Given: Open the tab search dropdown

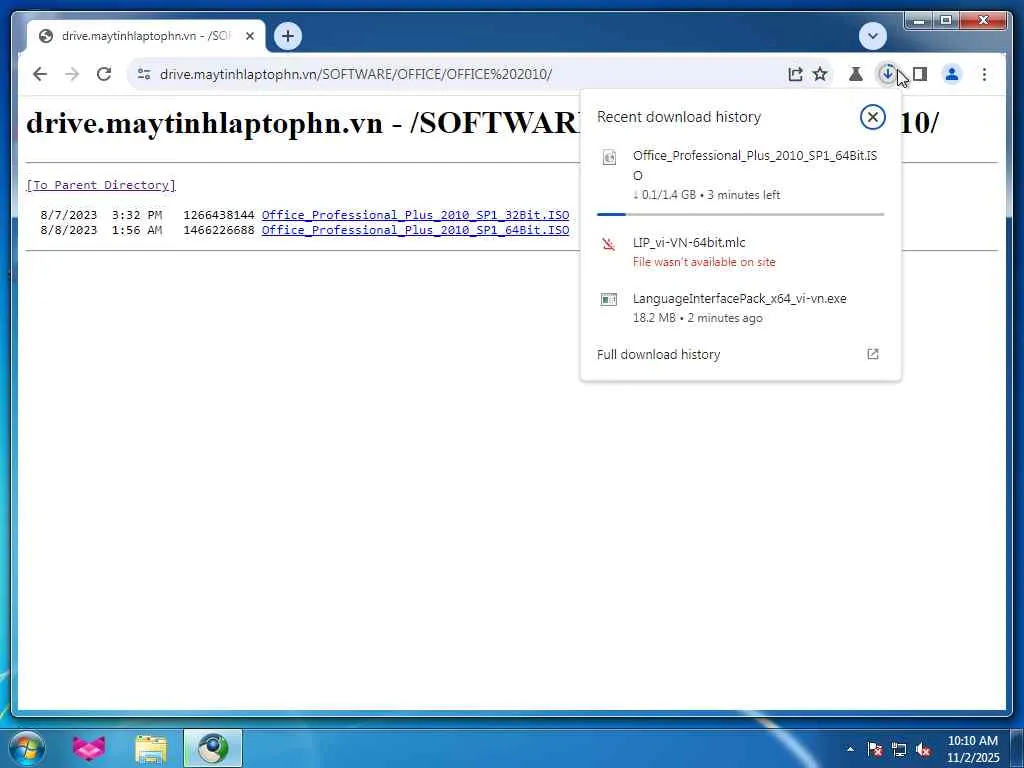Looking at the screenshot, I should [x=872, y=36].
